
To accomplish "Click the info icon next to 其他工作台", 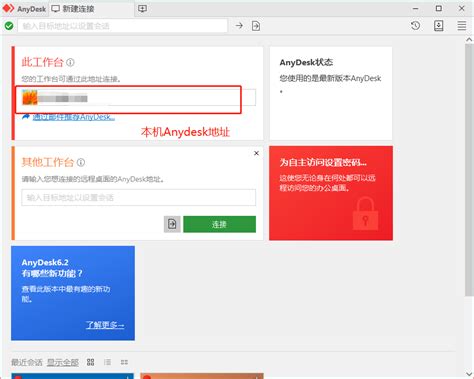I will point(81,162).
